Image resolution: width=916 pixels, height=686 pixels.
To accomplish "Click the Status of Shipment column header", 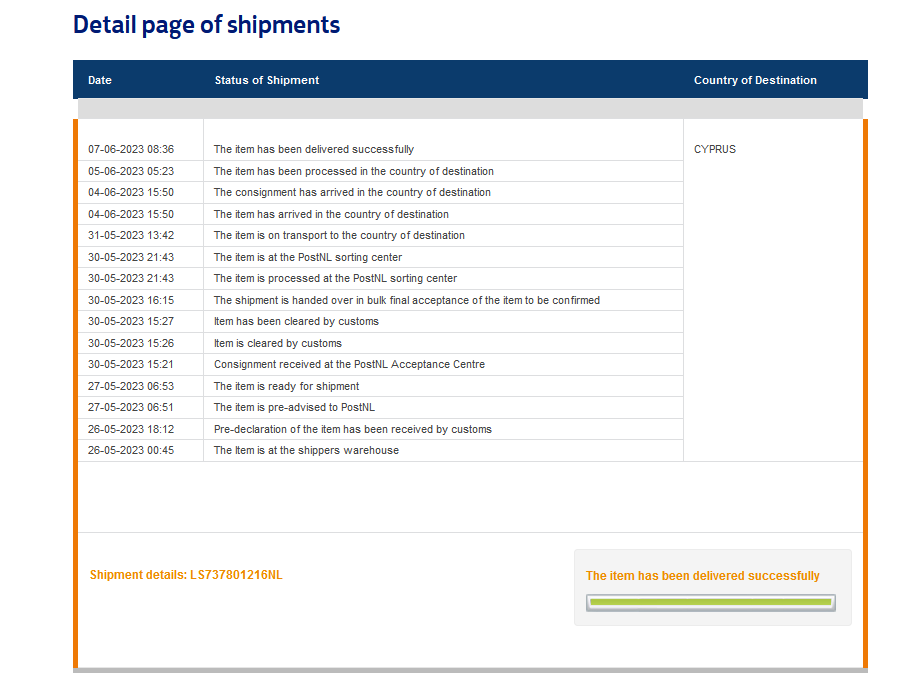I will click(x=267, y=80).
